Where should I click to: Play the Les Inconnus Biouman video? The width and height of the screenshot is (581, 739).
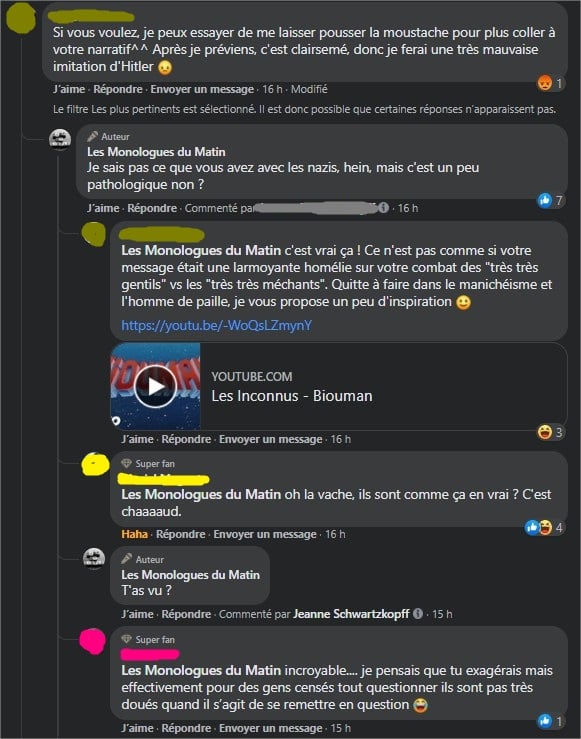[x=155, y=386]
